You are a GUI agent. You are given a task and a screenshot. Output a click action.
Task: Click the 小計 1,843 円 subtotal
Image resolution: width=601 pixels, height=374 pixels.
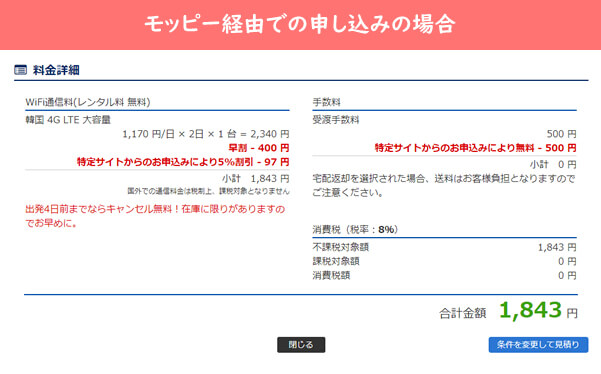256,179
